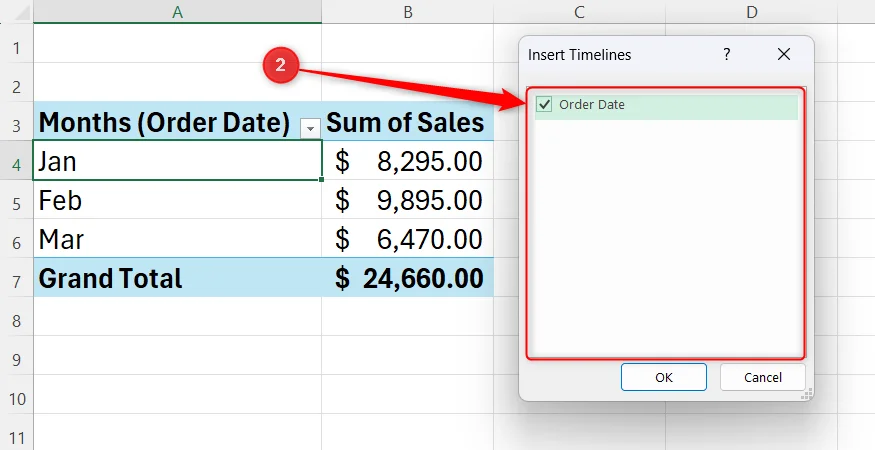Close the Insert Timelines dialog

[x=784, y=54]
